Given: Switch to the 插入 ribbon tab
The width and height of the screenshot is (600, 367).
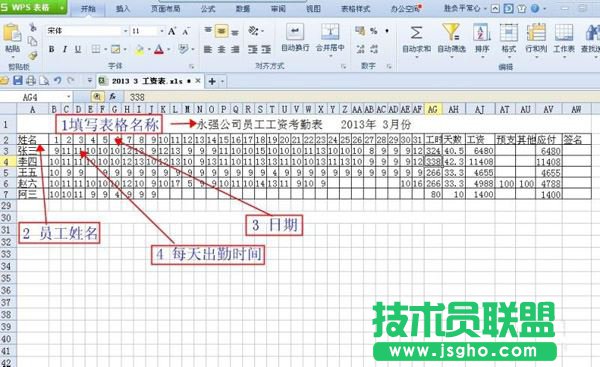Looking at the screenshot, I should (122, 8).
